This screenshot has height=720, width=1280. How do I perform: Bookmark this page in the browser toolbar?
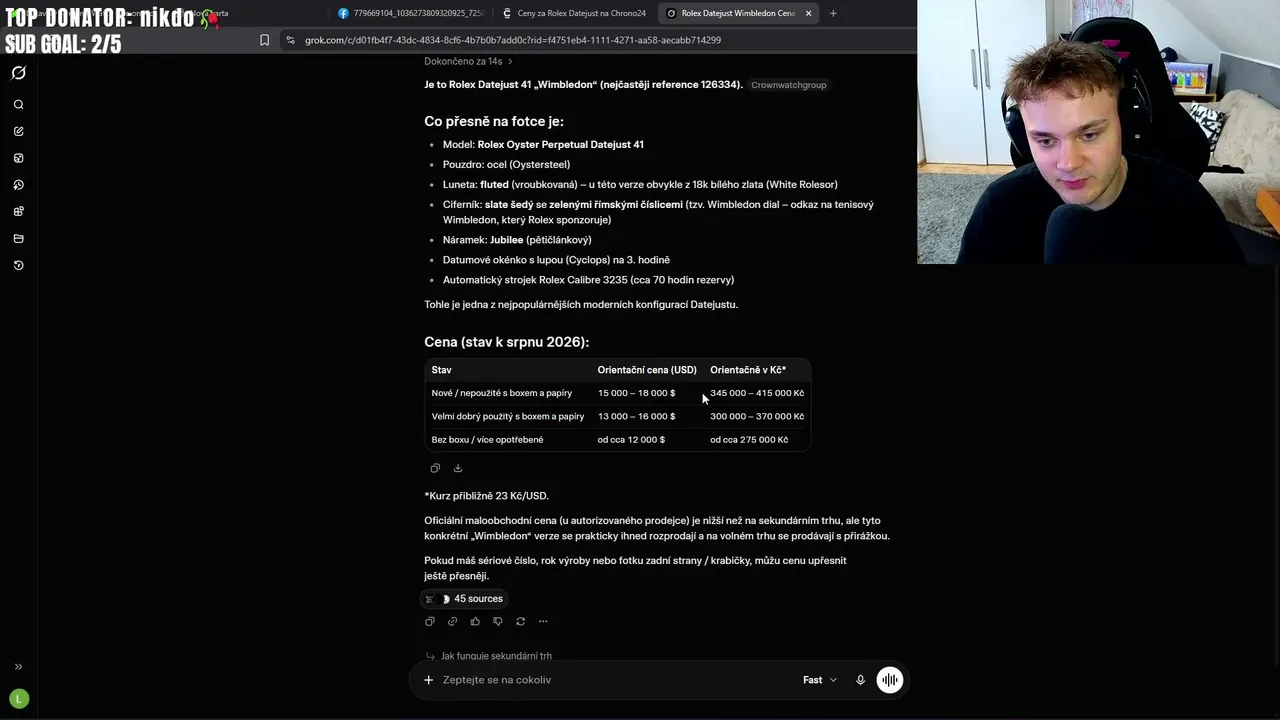coord(264,40)
